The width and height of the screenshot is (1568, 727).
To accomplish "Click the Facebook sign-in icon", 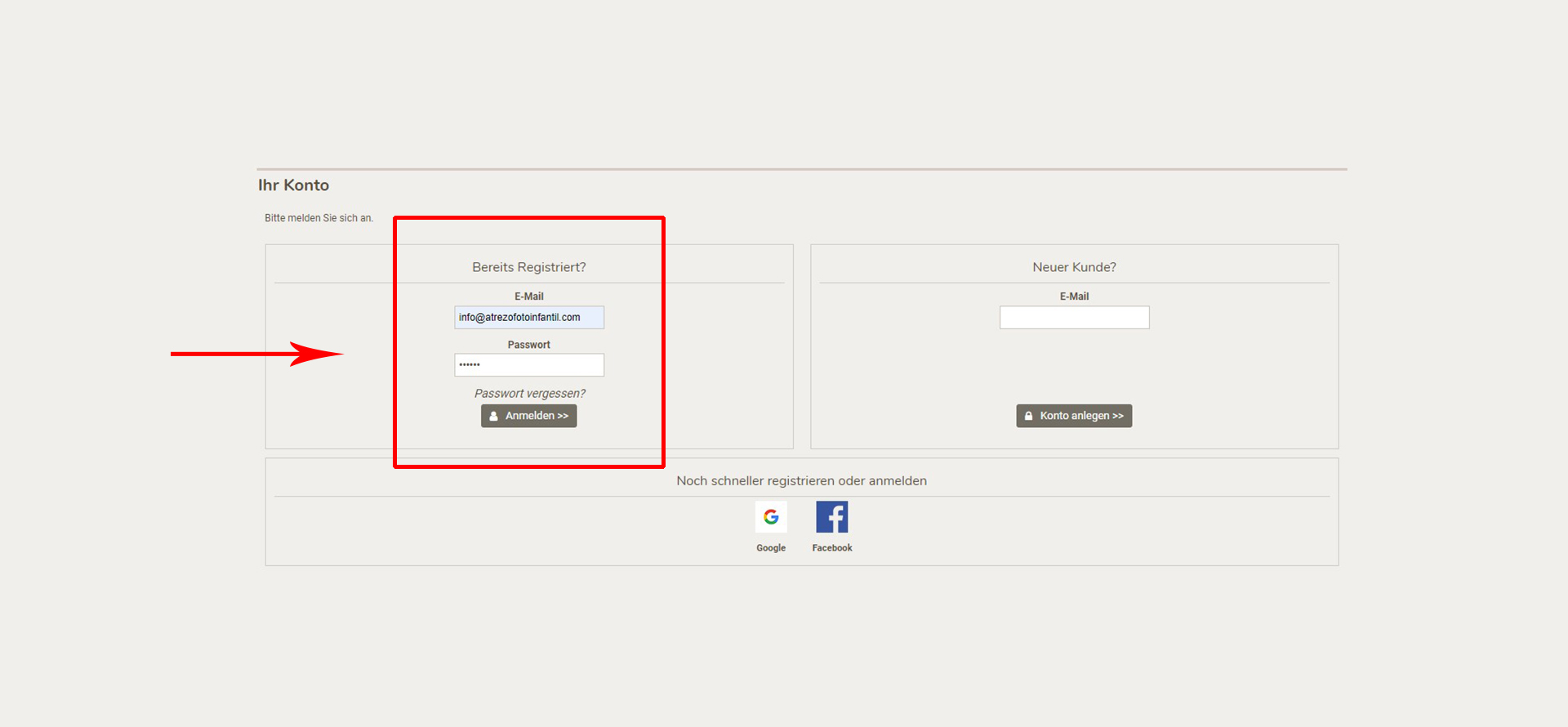I will 831,517.
